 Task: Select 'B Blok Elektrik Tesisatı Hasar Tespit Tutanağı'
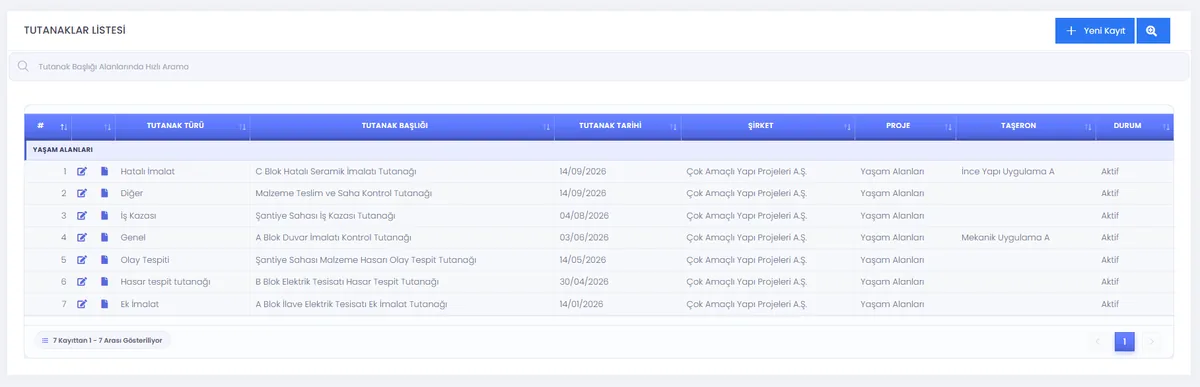coord(348,281)
